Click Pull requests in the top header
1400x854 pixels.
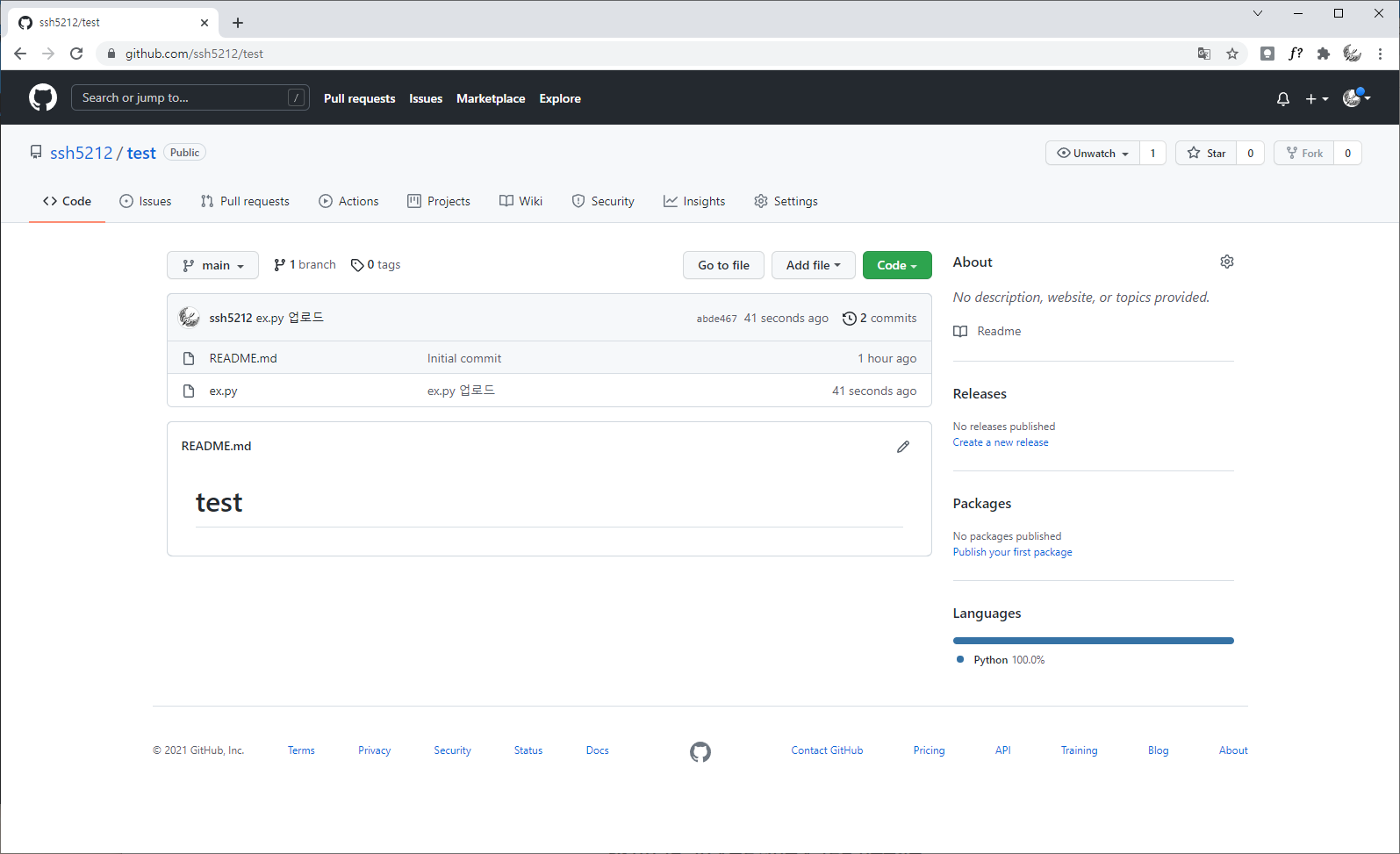[360, 98]
